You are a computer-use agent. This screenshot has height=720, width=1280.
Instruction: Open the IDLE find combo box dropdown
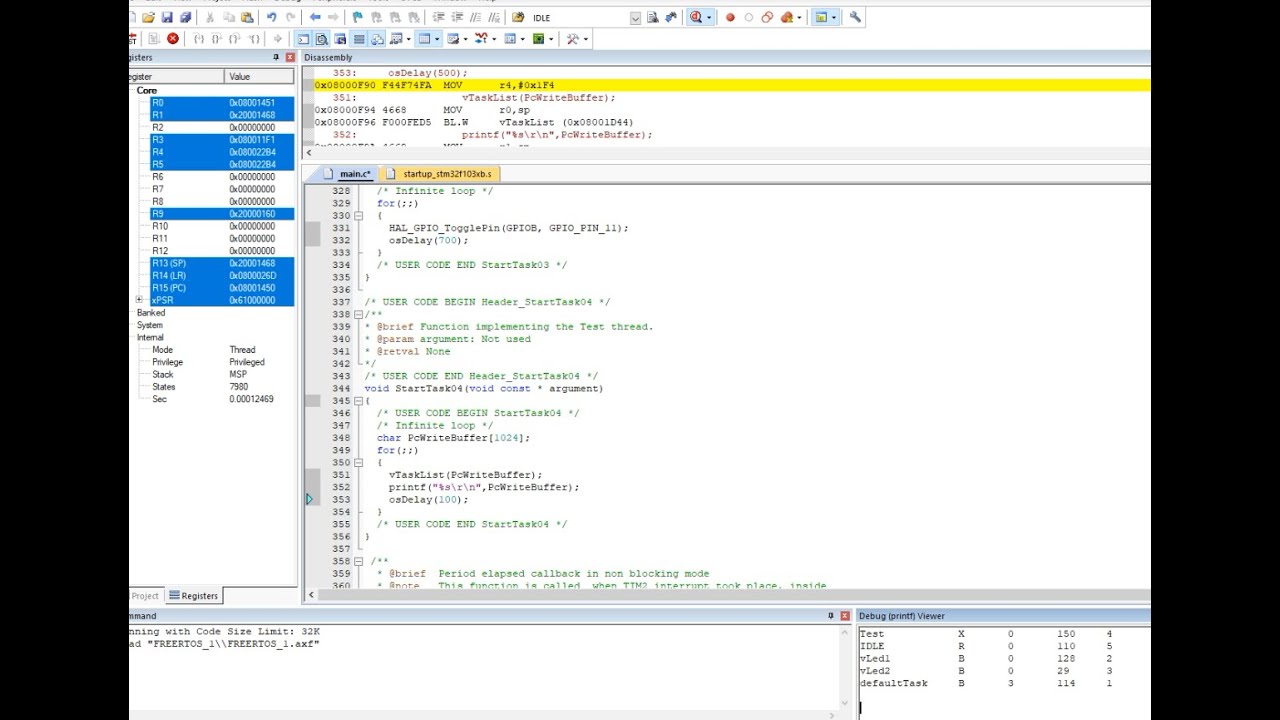(x=635, y=18)
